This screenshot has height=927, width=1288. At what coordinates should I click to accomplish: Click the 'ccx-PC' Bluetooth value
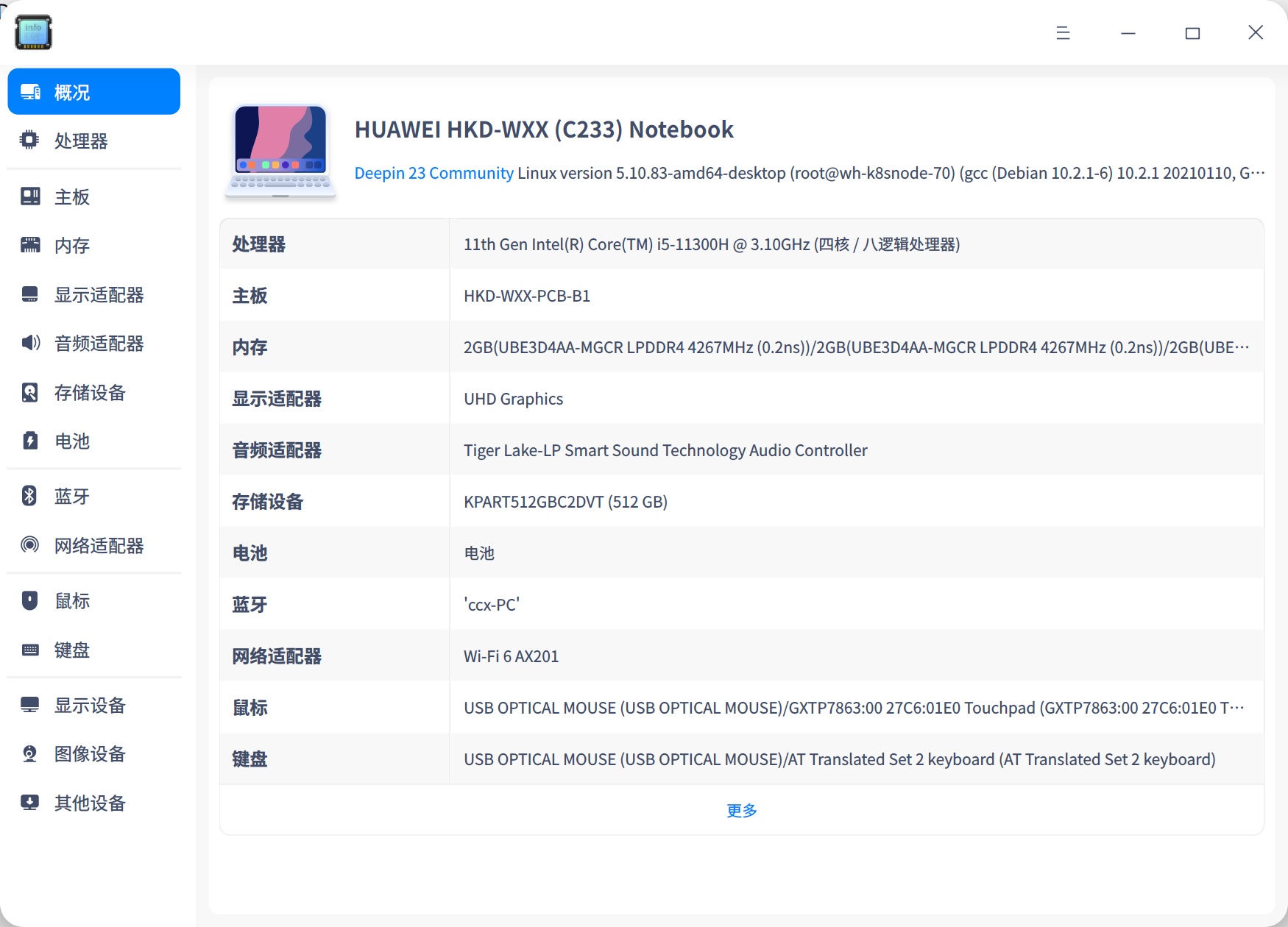pos(492,605)
